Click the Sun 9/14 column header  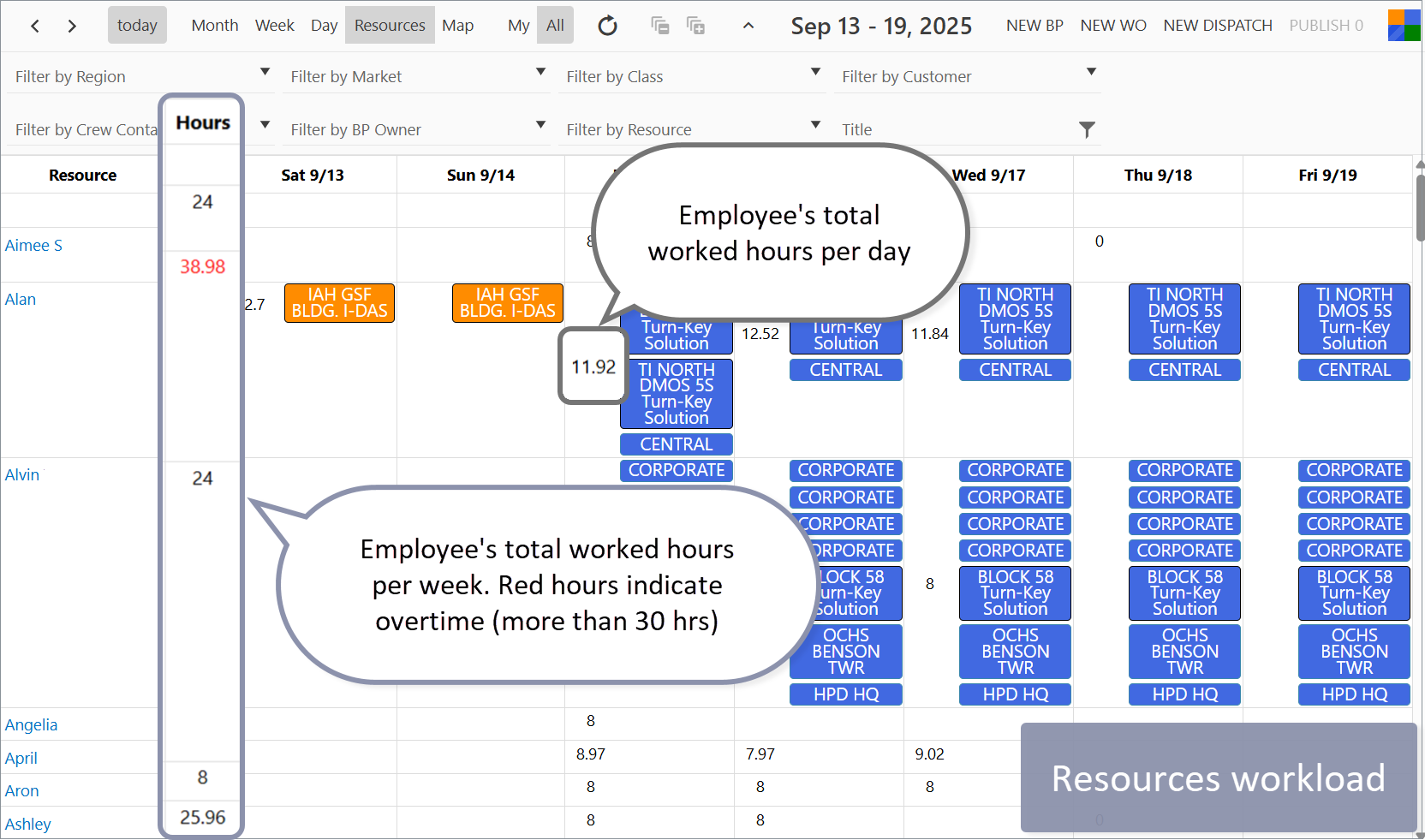point(481,175)
